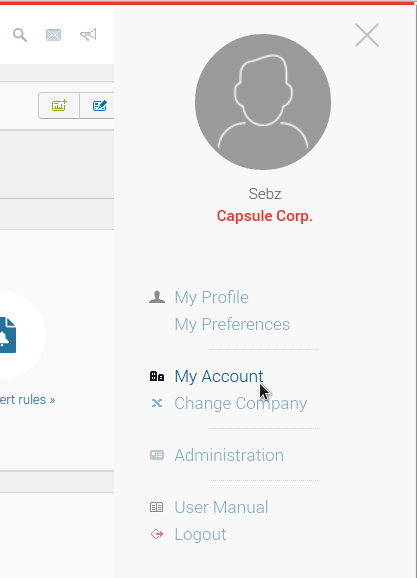Open the messages envelope icon
Viewport: 417px width, 578px height.
point(53,35)
